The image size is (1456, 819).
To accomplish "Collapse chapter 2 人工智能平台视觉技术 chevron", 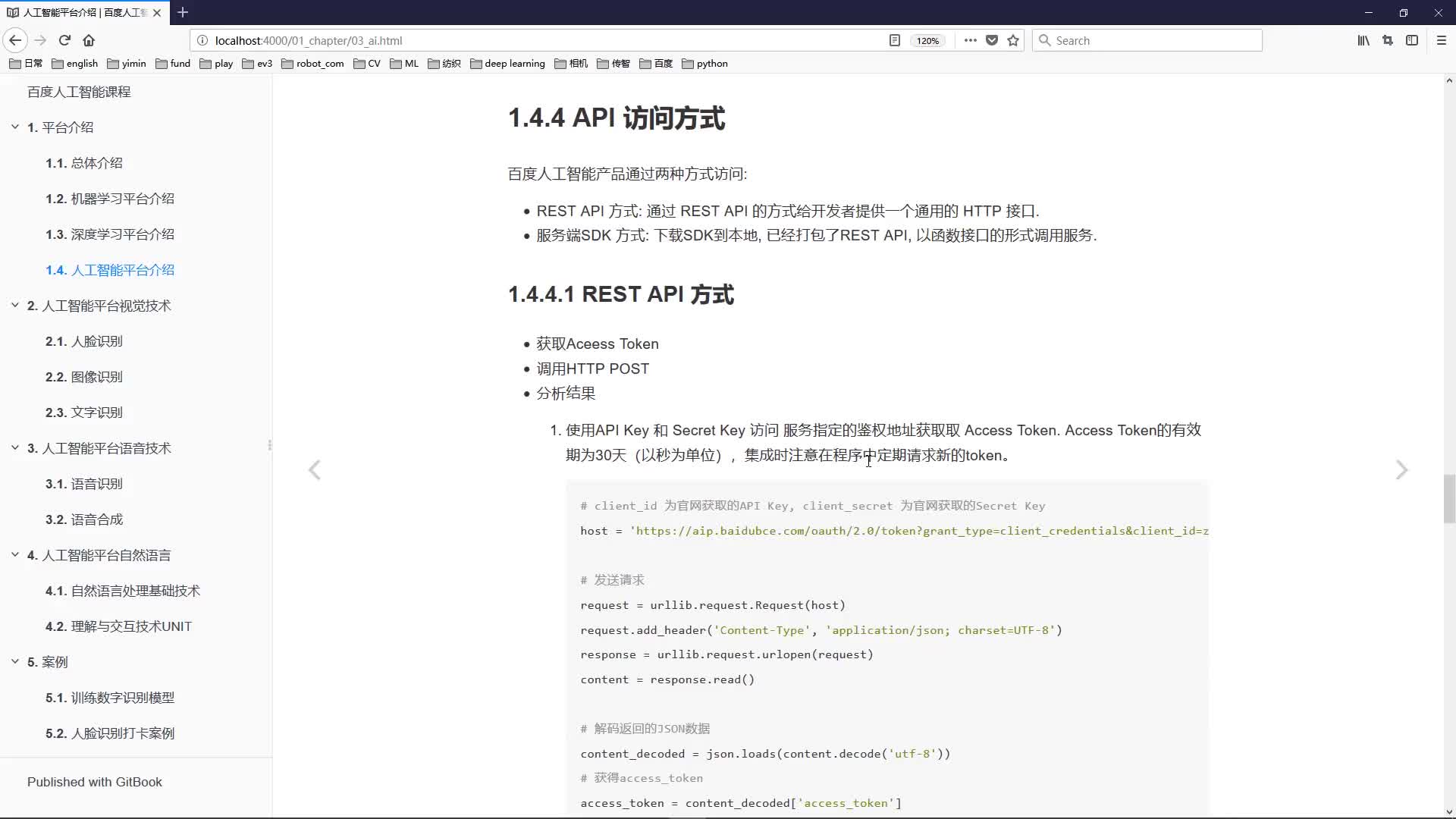I will 15,306.
